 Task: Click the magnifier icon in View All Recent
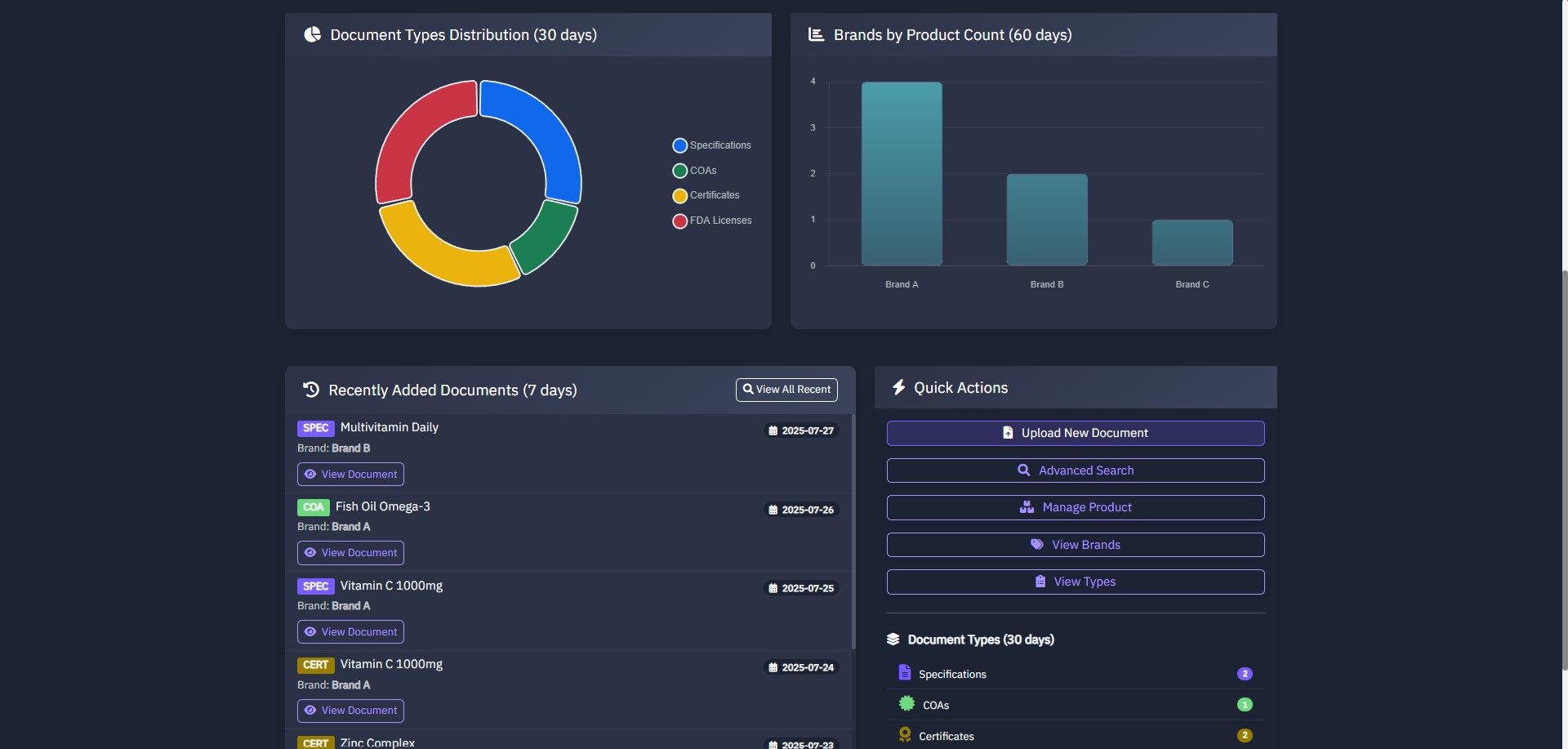pos(748,389)
